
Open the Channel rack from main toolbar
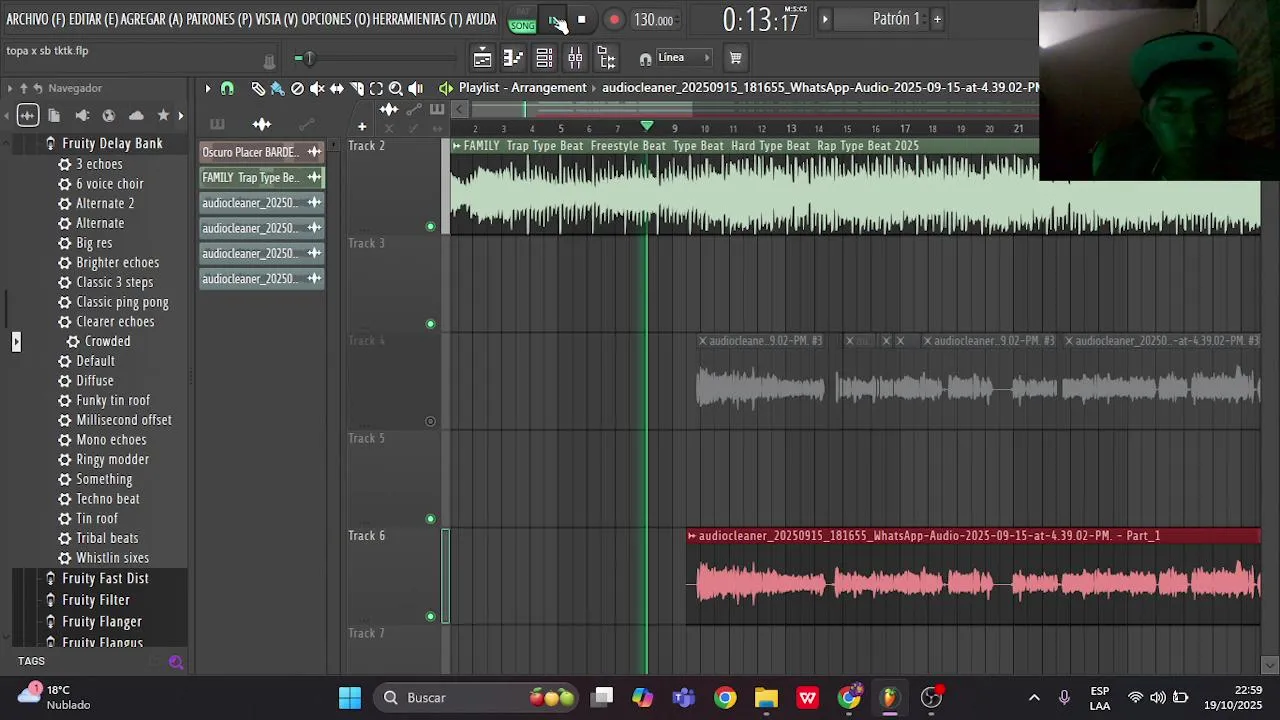tap(544, 58)
